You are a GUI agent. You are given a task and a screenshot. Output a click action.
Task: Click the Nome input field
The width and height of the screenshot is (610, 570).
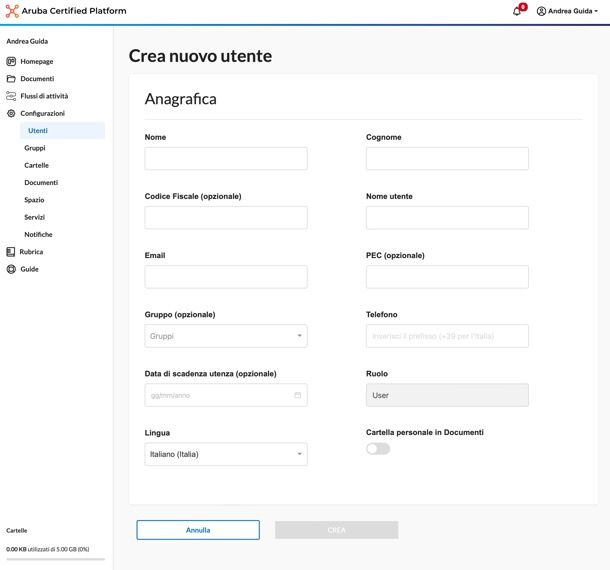point(226,158)
